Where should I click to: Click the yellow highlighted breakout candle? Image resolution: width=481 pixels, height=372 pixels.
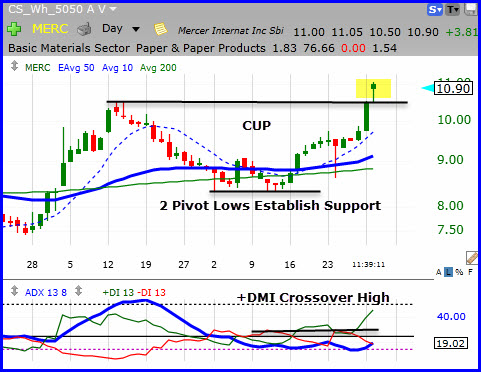pyautogui.click(x=373, y=89)
